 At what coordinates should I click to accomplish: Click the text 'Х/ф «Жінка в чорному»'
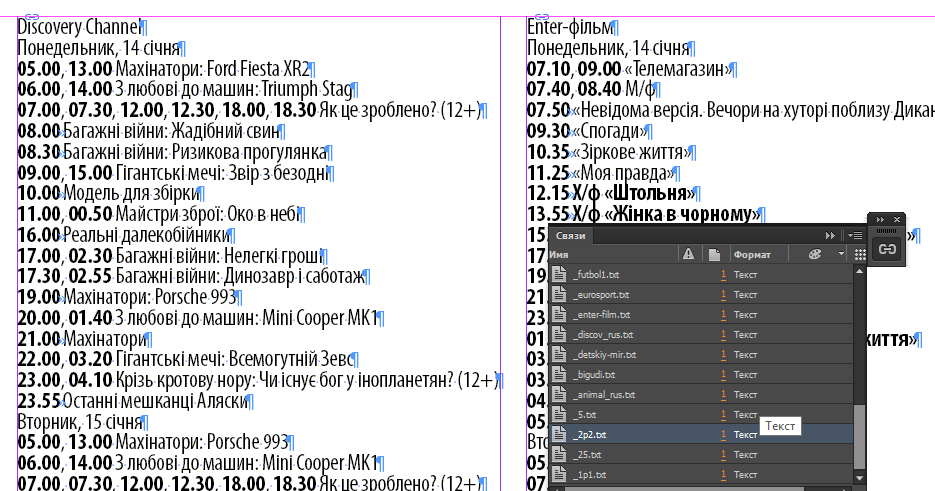(667, 214)
